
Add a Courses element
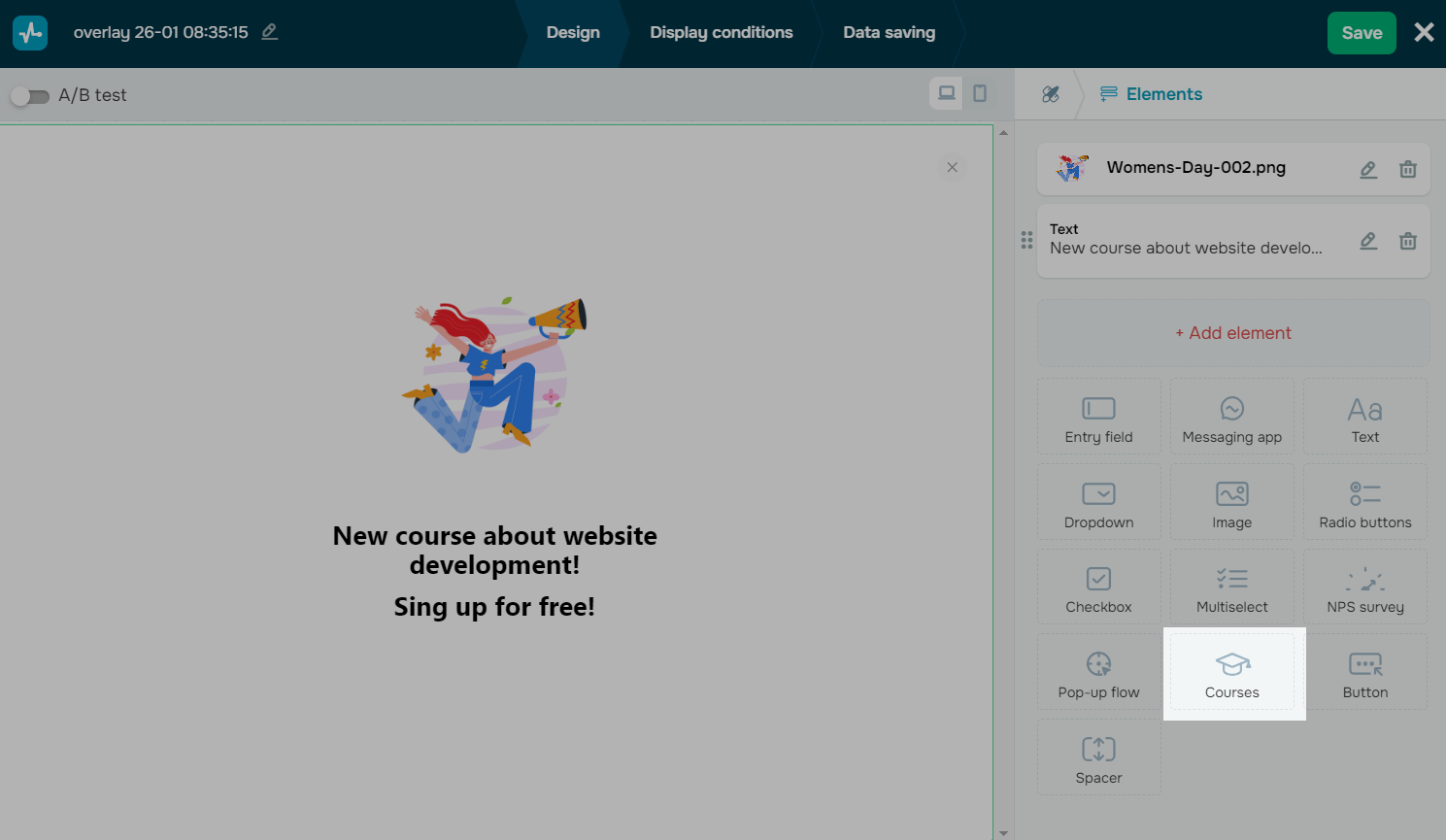click(x=1232, y=672)
